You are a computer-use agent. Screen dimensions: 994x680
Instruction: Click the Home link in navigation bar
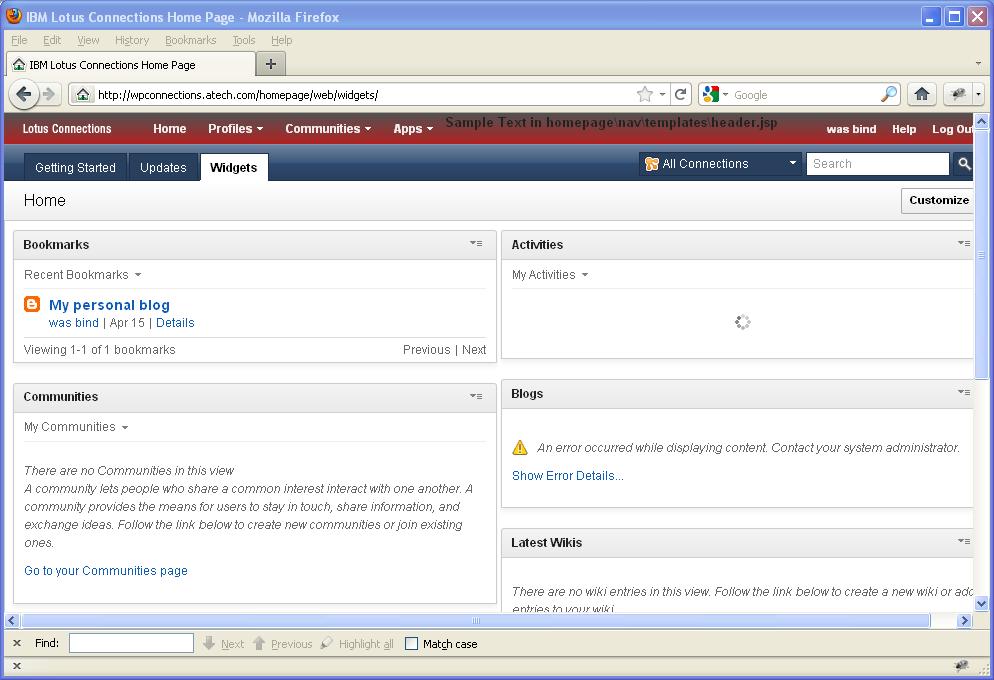pyautogui.click(x=169, y=129)
